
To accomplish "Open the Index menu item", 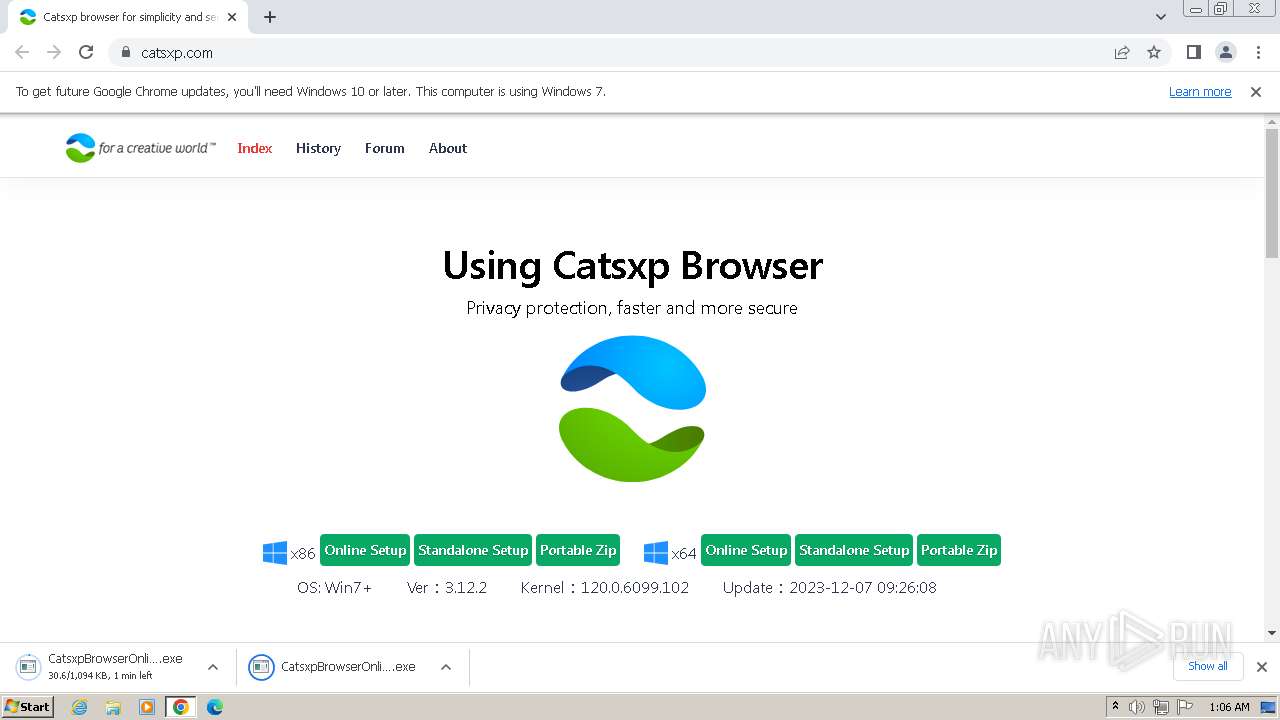I will click(x=254, y=148).
